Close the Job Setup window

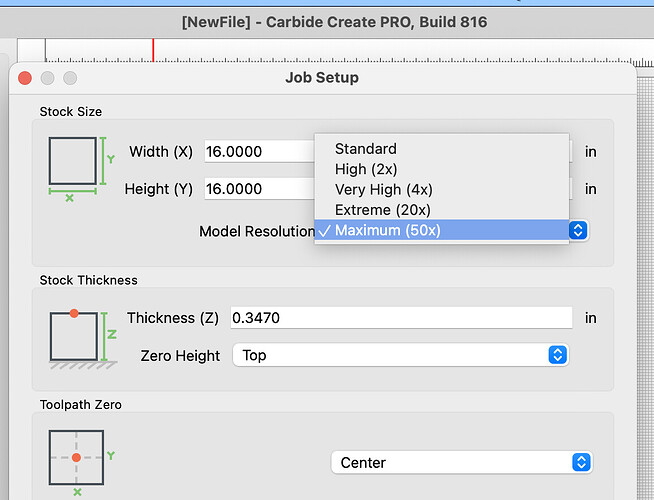25,78
